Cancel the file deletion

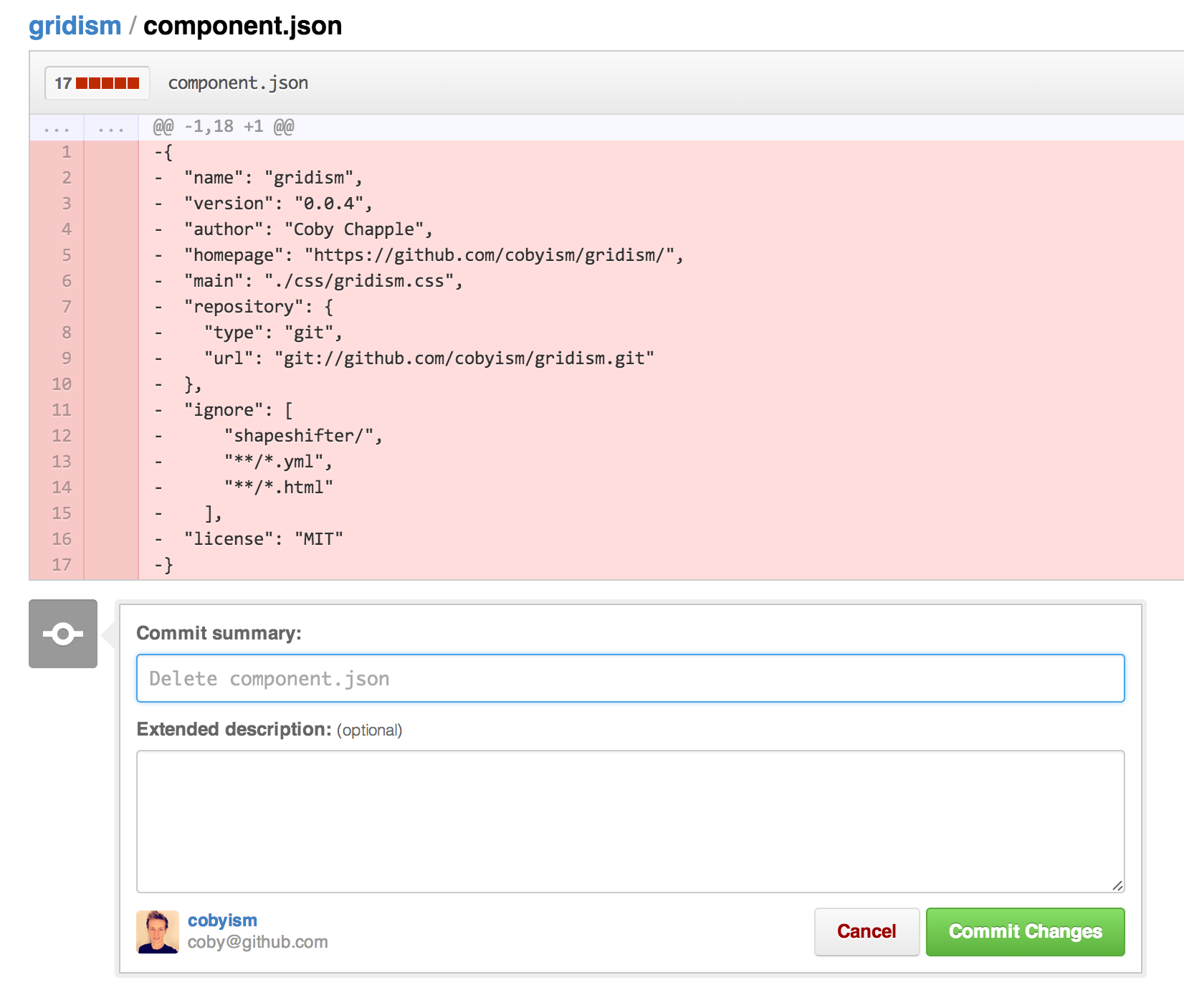pyautogui.click(x=866, y=931)
